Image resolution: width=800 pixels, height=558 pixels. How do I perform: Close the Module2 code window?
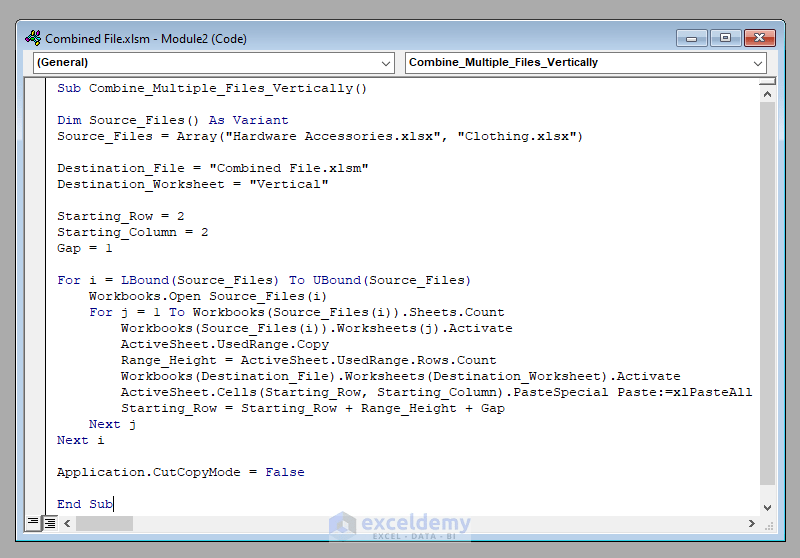(x=759, y=38)
